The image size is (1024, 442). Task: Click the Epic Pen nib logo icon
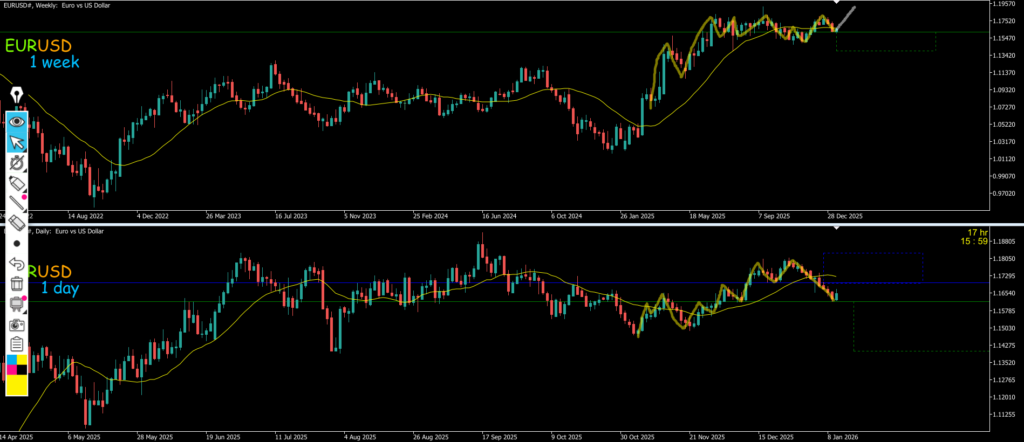17,97
